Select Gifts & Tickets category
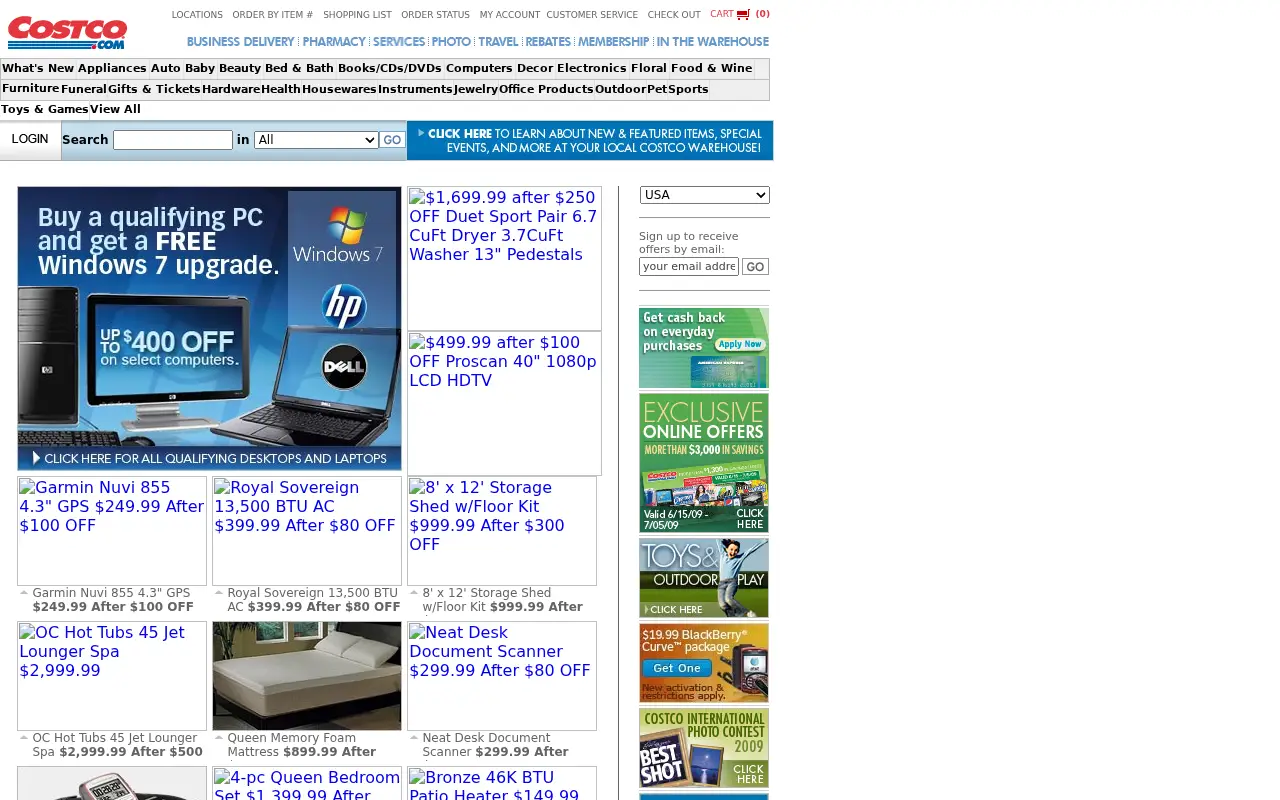 click(x=154, y=90)
